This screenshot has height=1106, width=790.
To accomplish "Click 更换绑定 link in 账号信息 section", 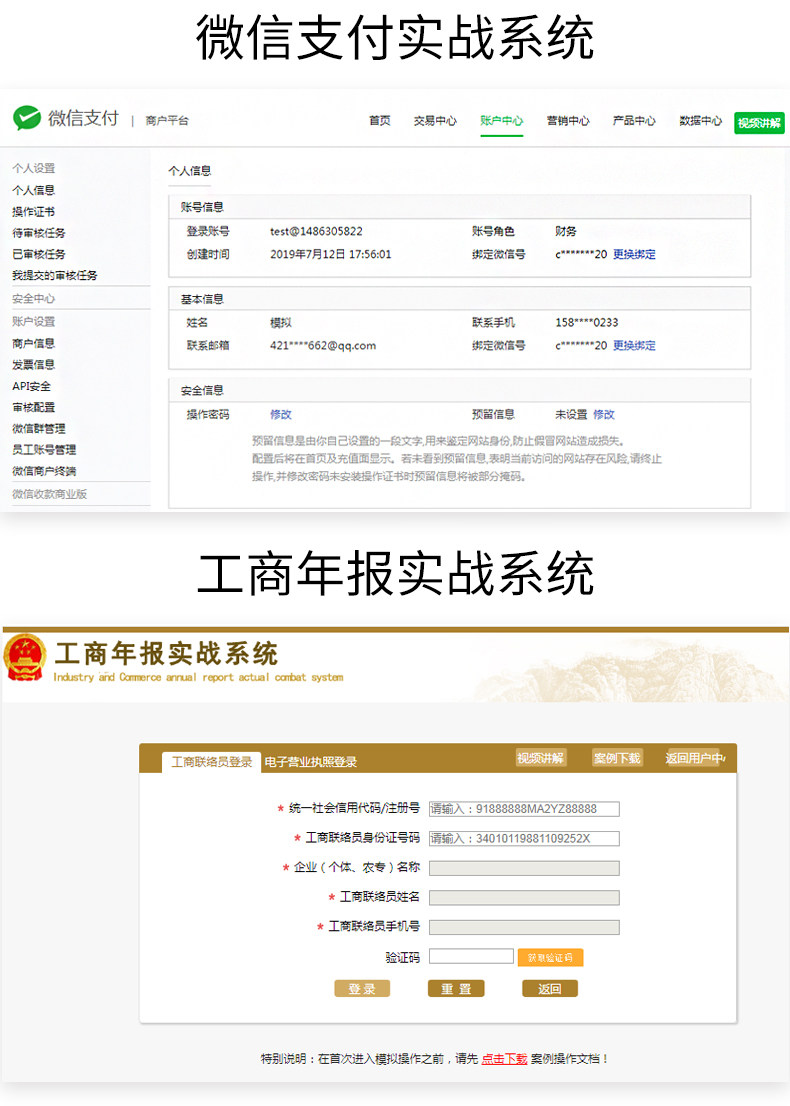I will pos(634,254).
